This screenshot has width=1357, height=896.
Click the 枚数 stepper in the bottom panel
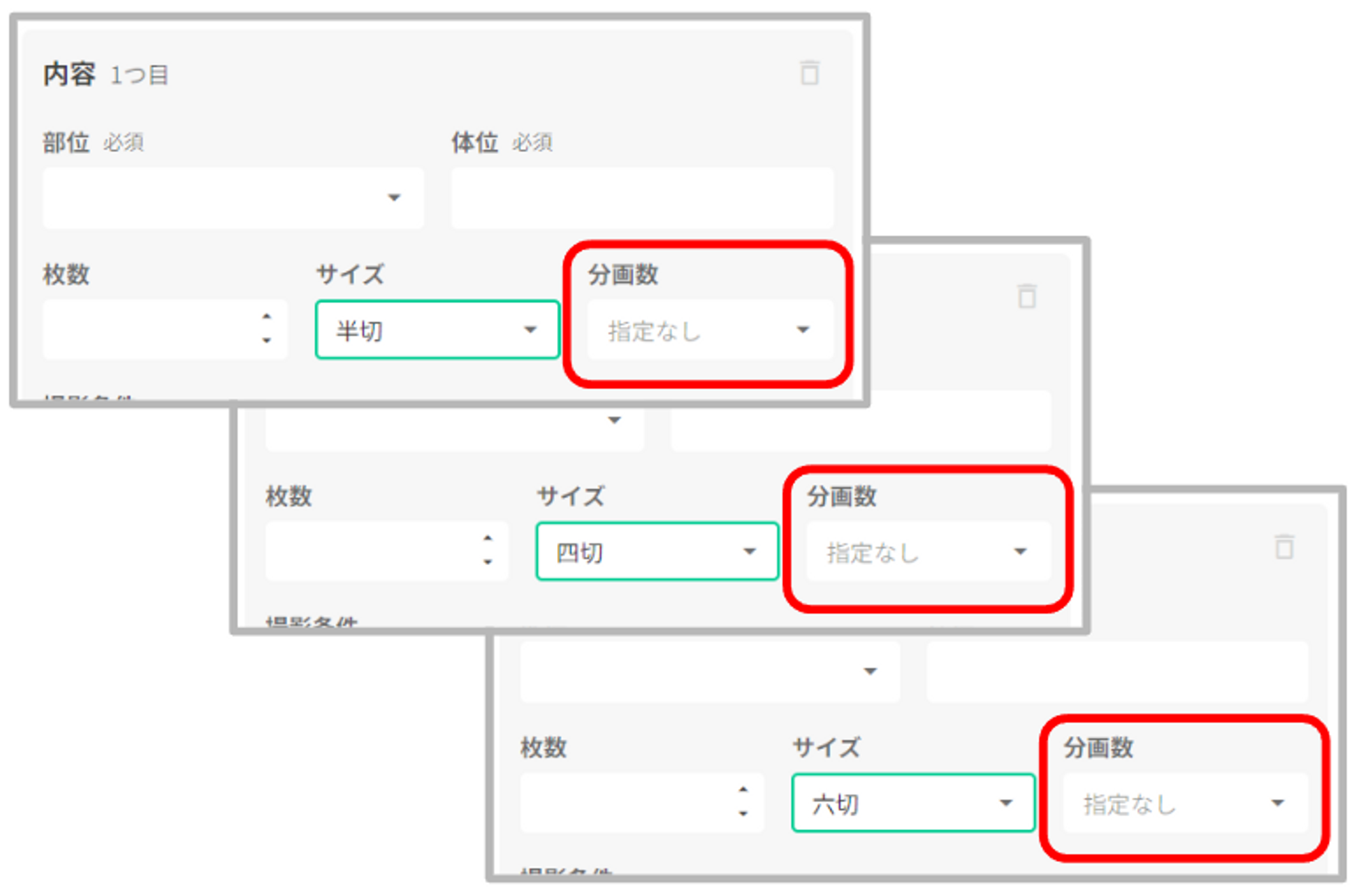click(744, 802)
